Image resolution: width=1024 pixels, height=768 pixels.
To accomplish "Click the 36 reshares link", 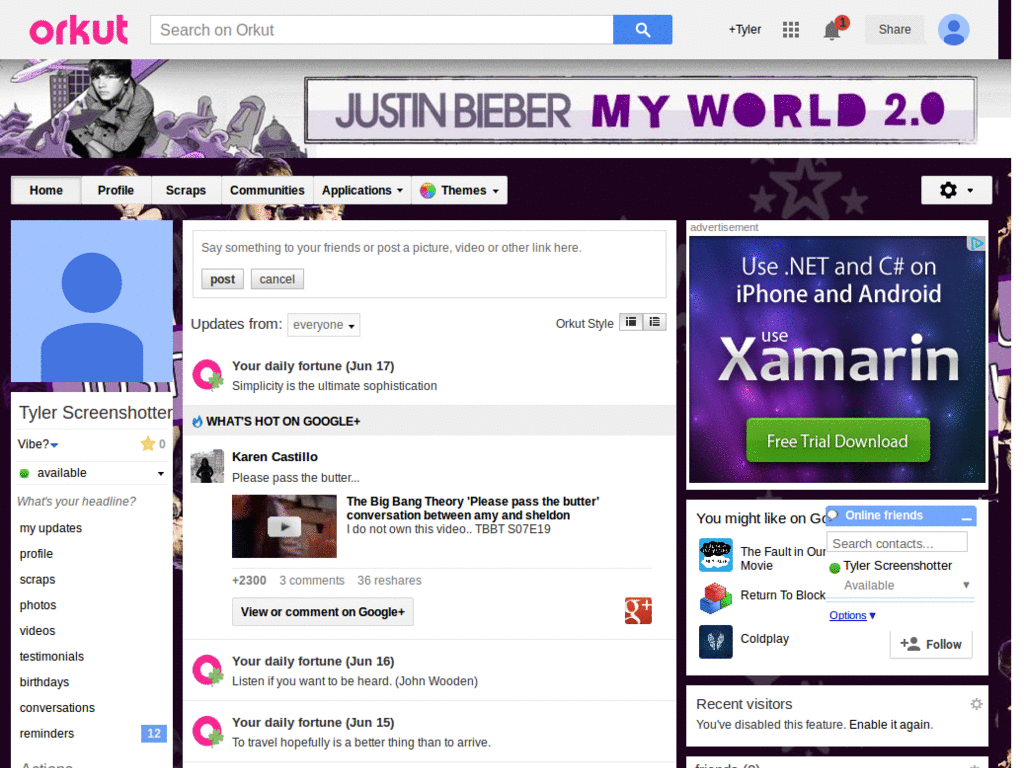I will point(389,581).
